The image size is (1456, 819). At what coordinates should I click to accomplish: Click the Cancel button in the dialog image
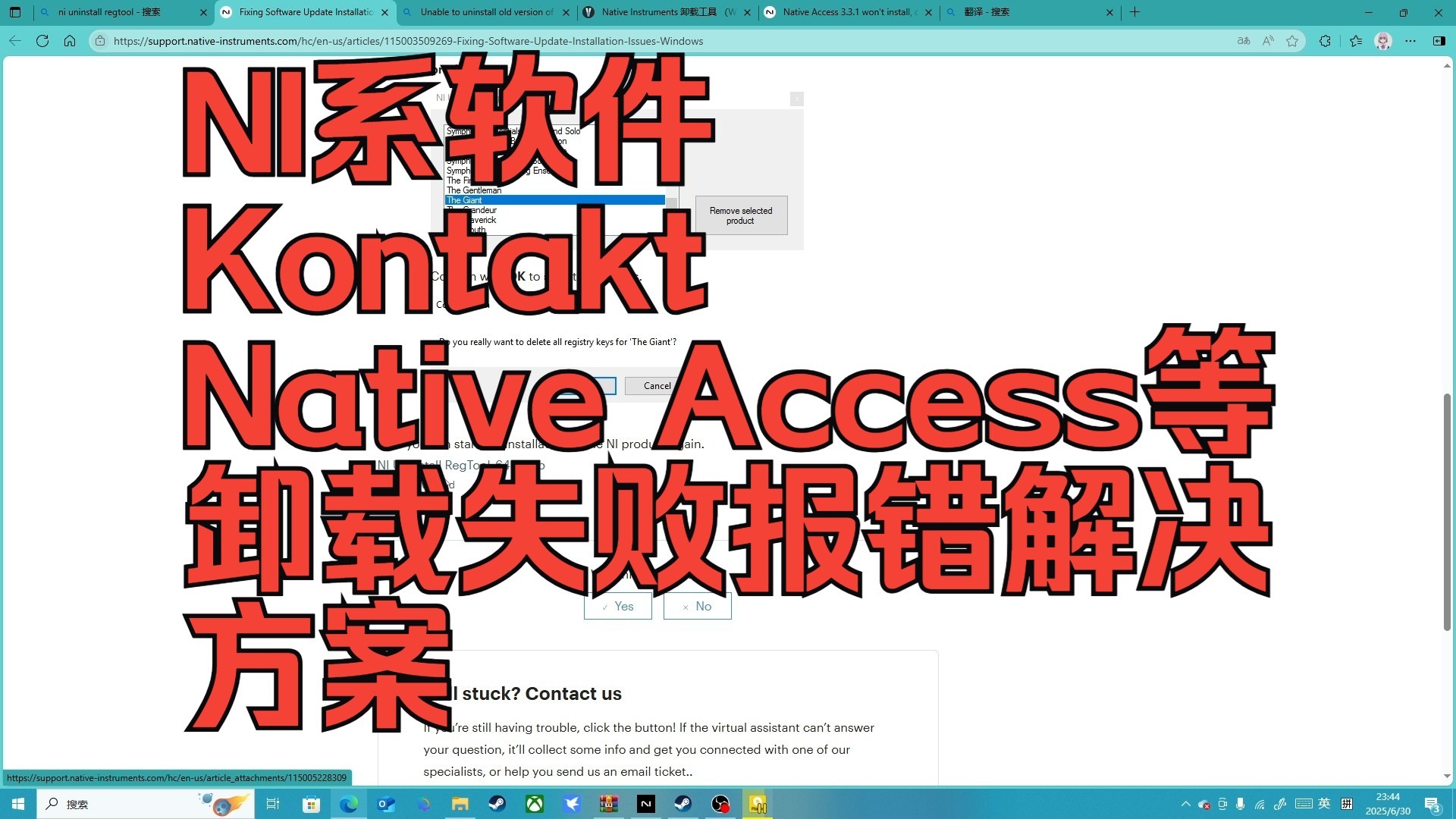(x=657, y=386)
